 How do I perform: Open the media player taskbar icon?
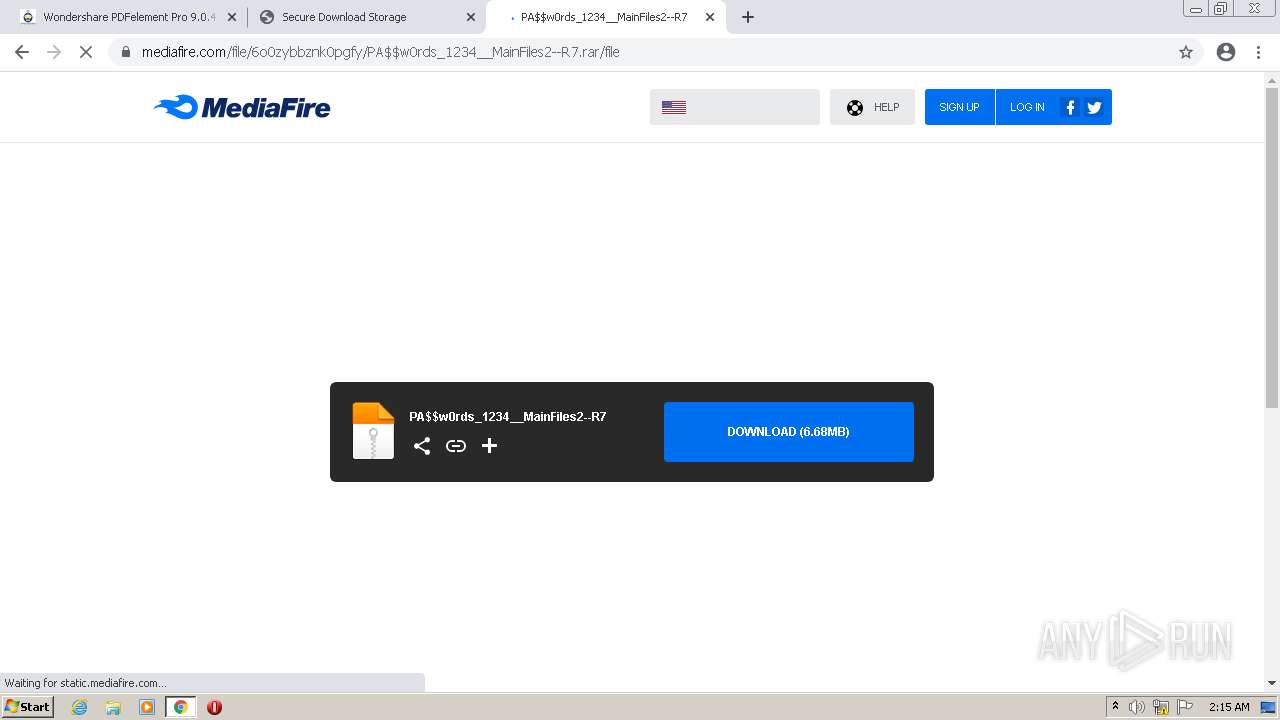[x=147, y=707]
